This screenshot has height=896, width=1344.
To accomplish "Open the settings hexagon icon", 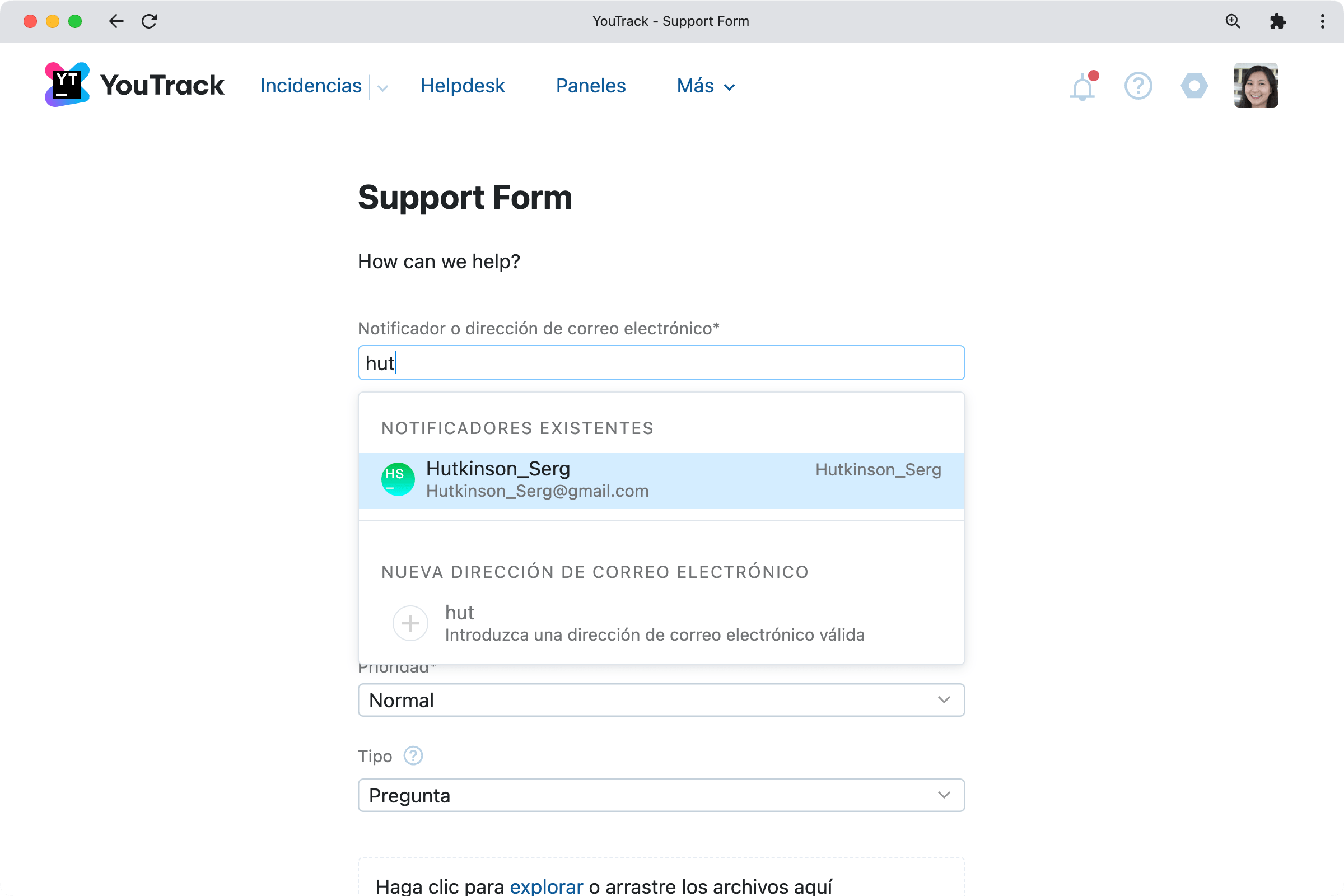I will [1194, 86].
